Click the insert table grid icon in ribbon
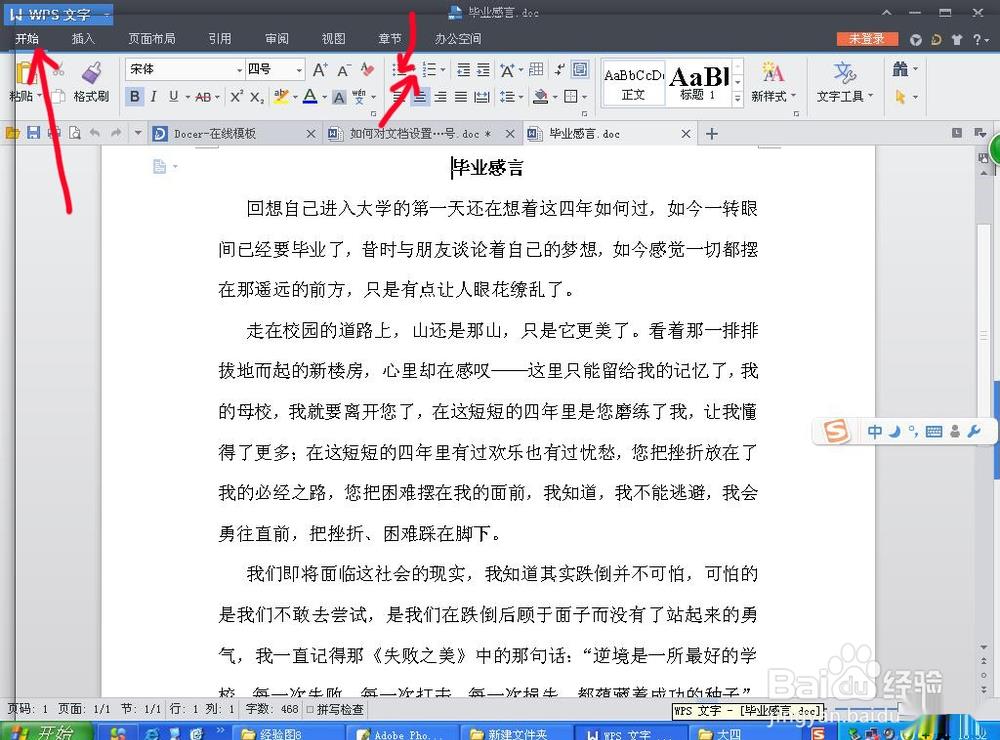Viewport: 1000px width, 740px height. click(x=536, y=69)
